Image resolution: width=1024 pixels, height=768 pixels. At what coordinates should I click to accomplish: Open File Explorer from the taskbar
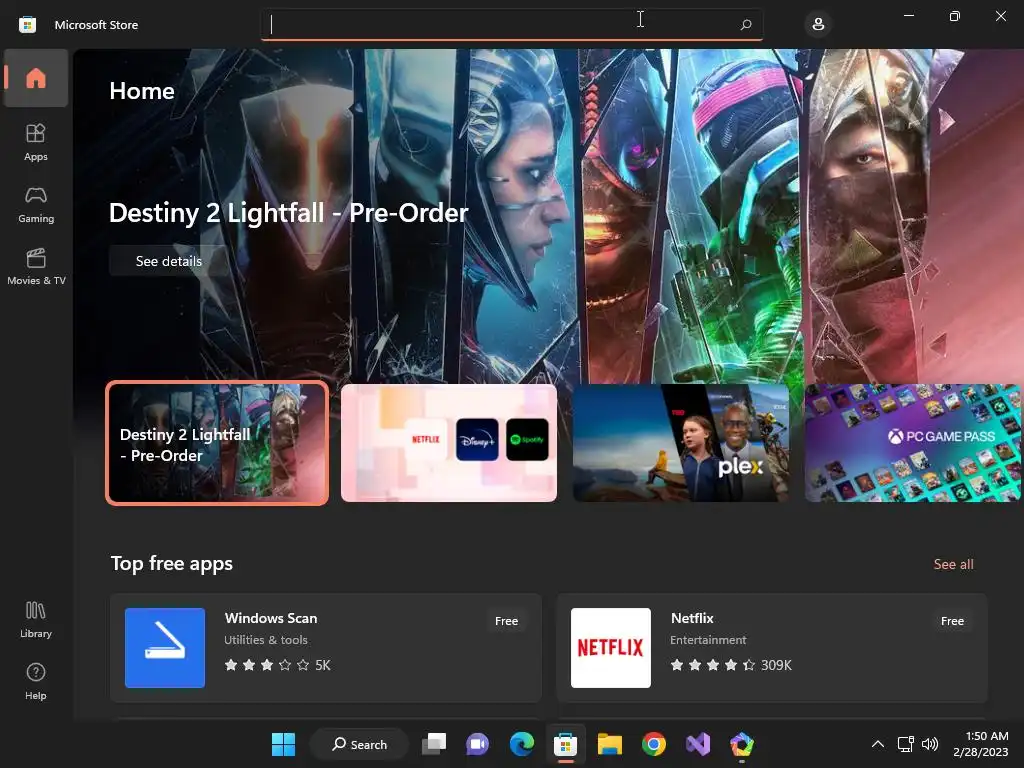click(609, 744)
